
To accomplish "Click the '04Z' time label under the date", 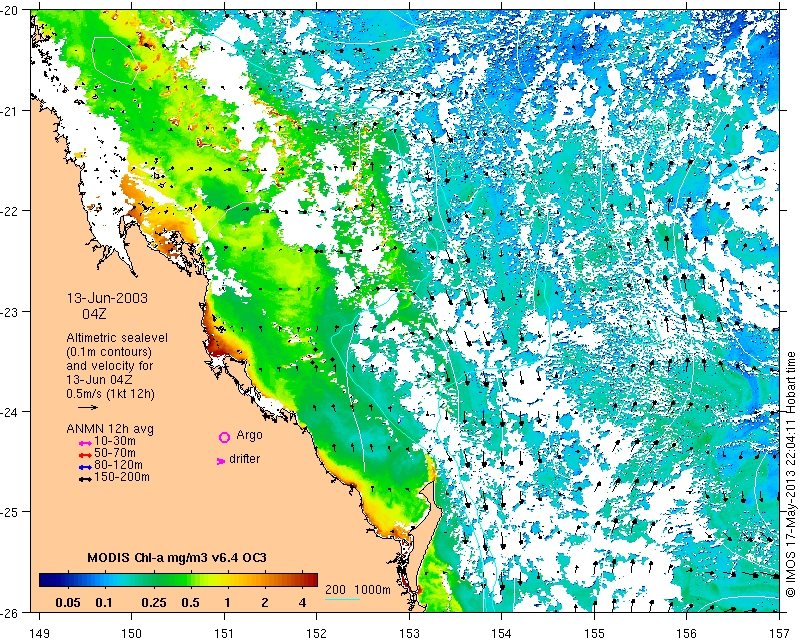I will (x=94, y=313).
